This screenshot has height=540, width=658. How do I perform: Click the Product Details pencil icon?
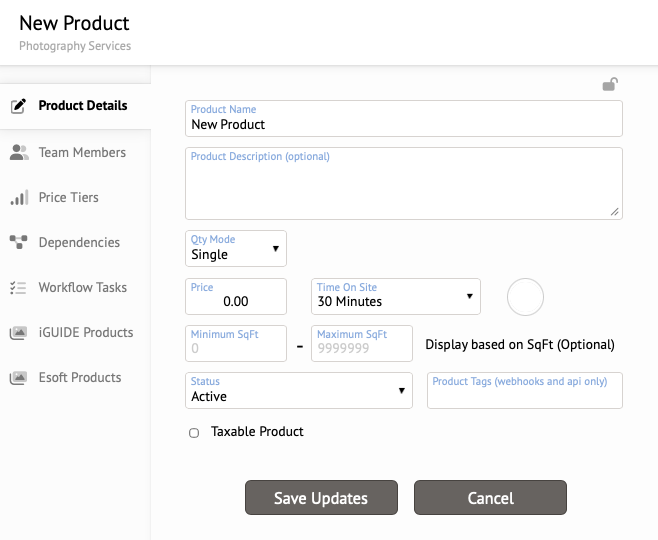click(18, 106)
